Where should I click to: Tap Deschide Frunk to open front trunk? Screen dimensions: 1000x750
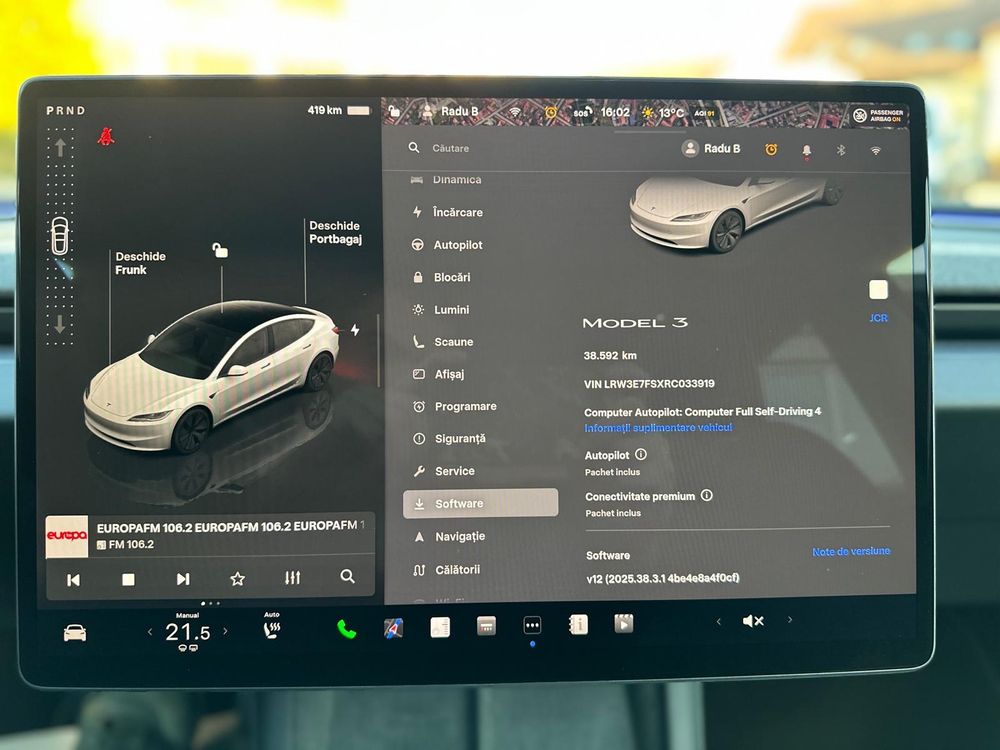tap(140, 263)
